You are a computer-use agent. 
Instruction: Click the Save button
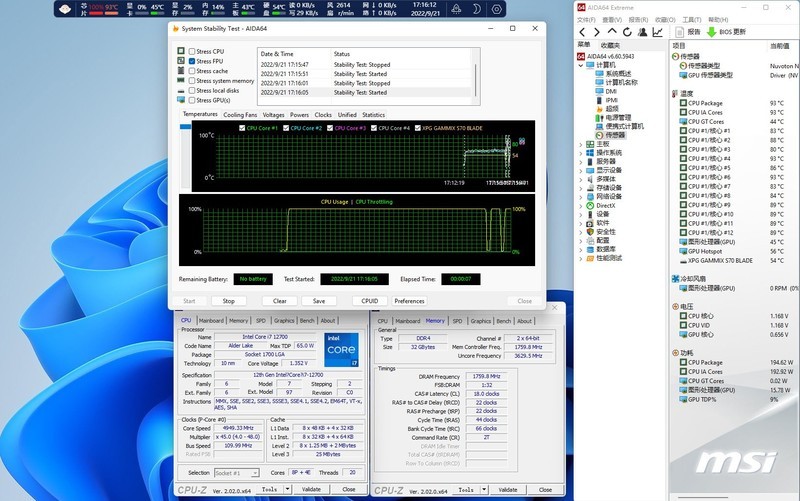[x=319, y=301]
